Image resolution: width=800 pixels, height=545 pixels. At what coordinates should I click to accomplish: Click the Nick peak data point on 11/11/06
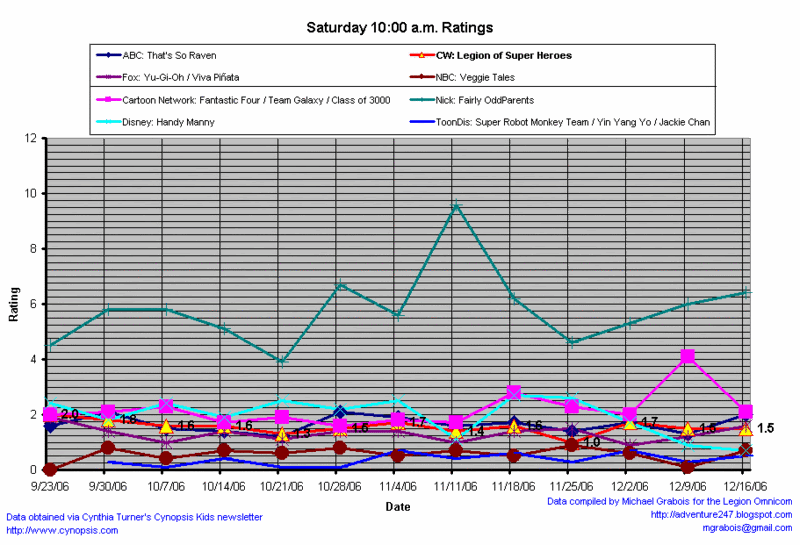click(456, 206)
